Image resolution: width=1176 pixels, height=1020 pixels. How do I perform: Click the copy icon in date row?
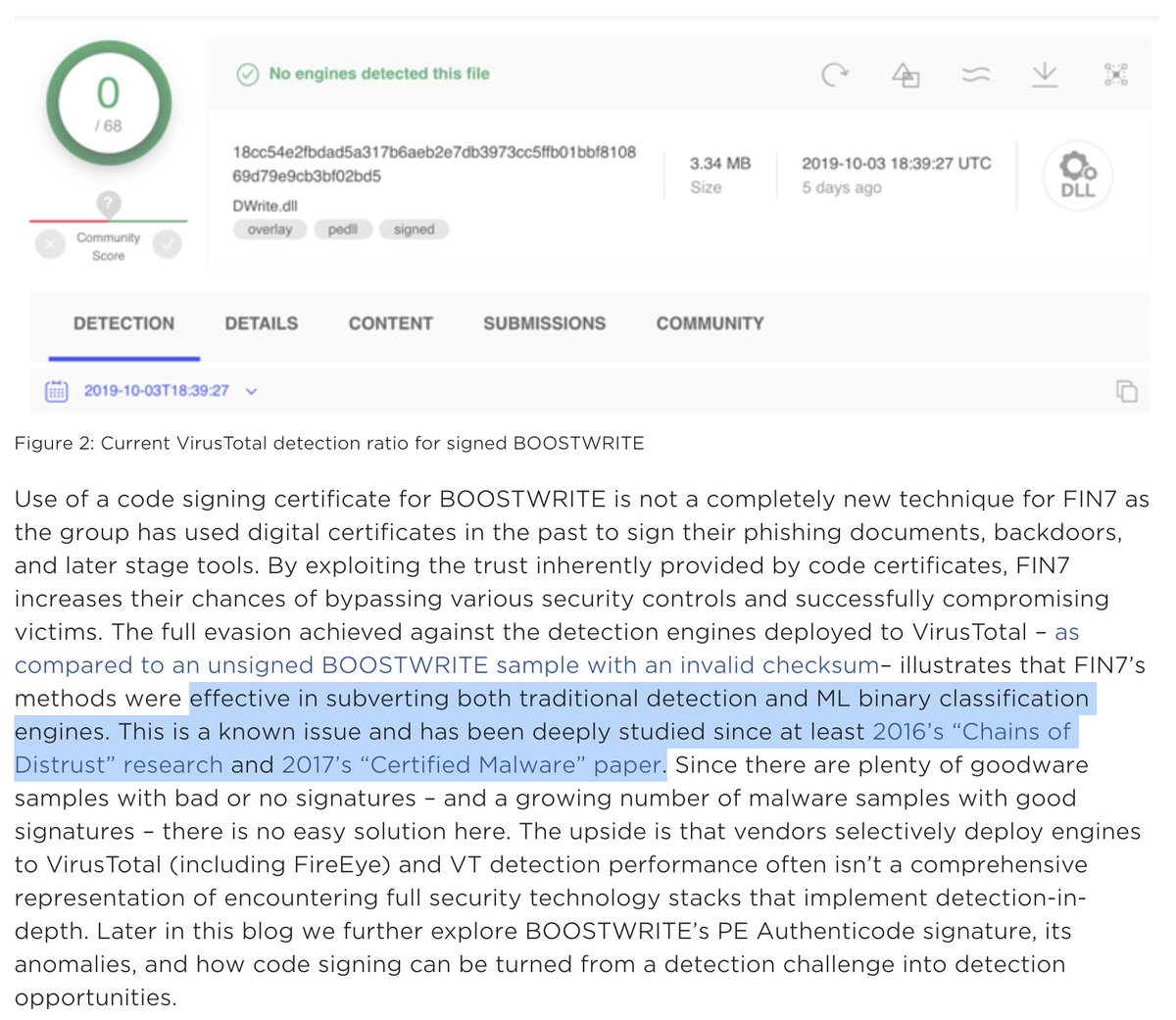pos(1126,391)
